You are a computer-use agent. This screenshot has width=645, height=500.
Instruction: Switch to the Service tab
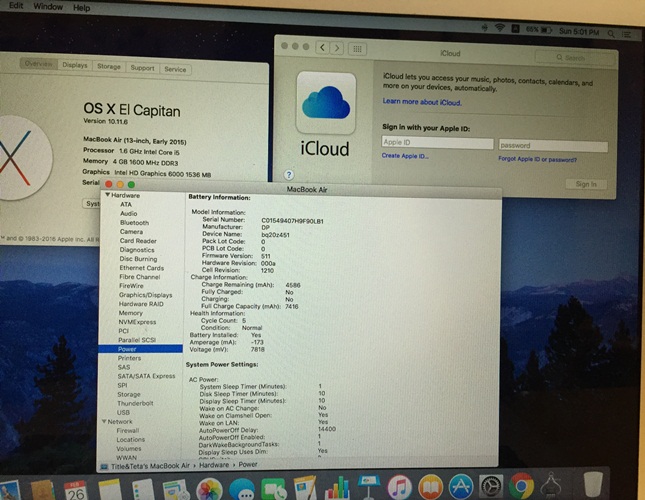175,69
